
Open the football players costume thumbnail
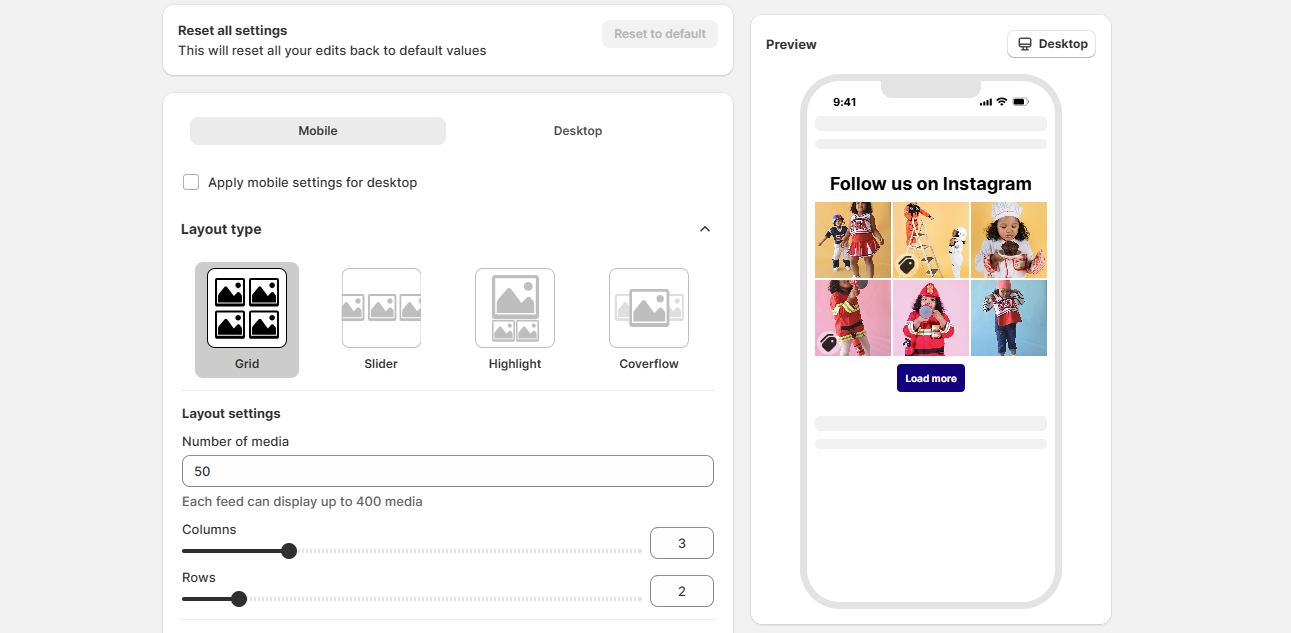point(853,240)
